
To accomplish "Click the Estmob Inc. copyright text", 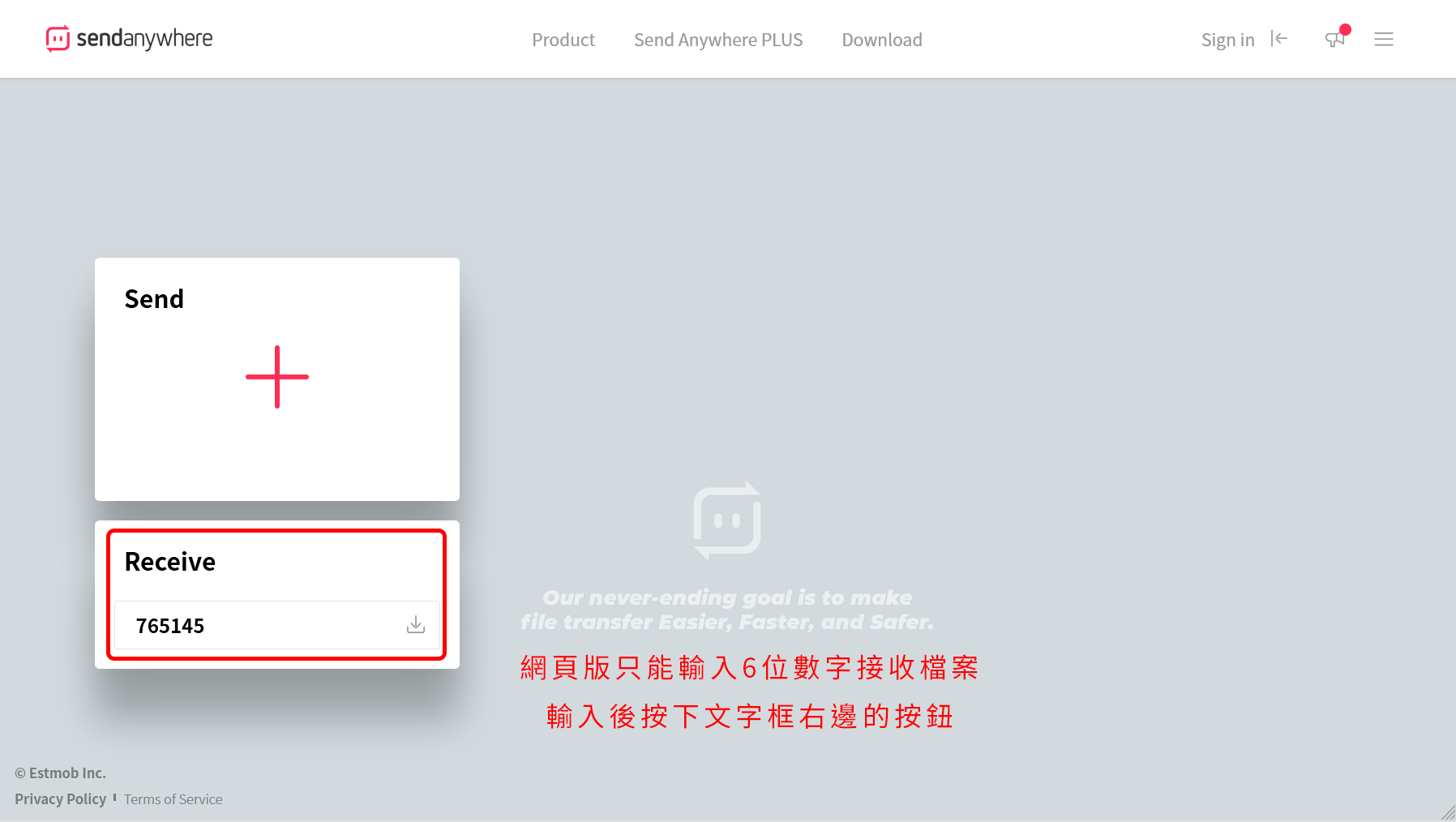I will pos(61,773).
